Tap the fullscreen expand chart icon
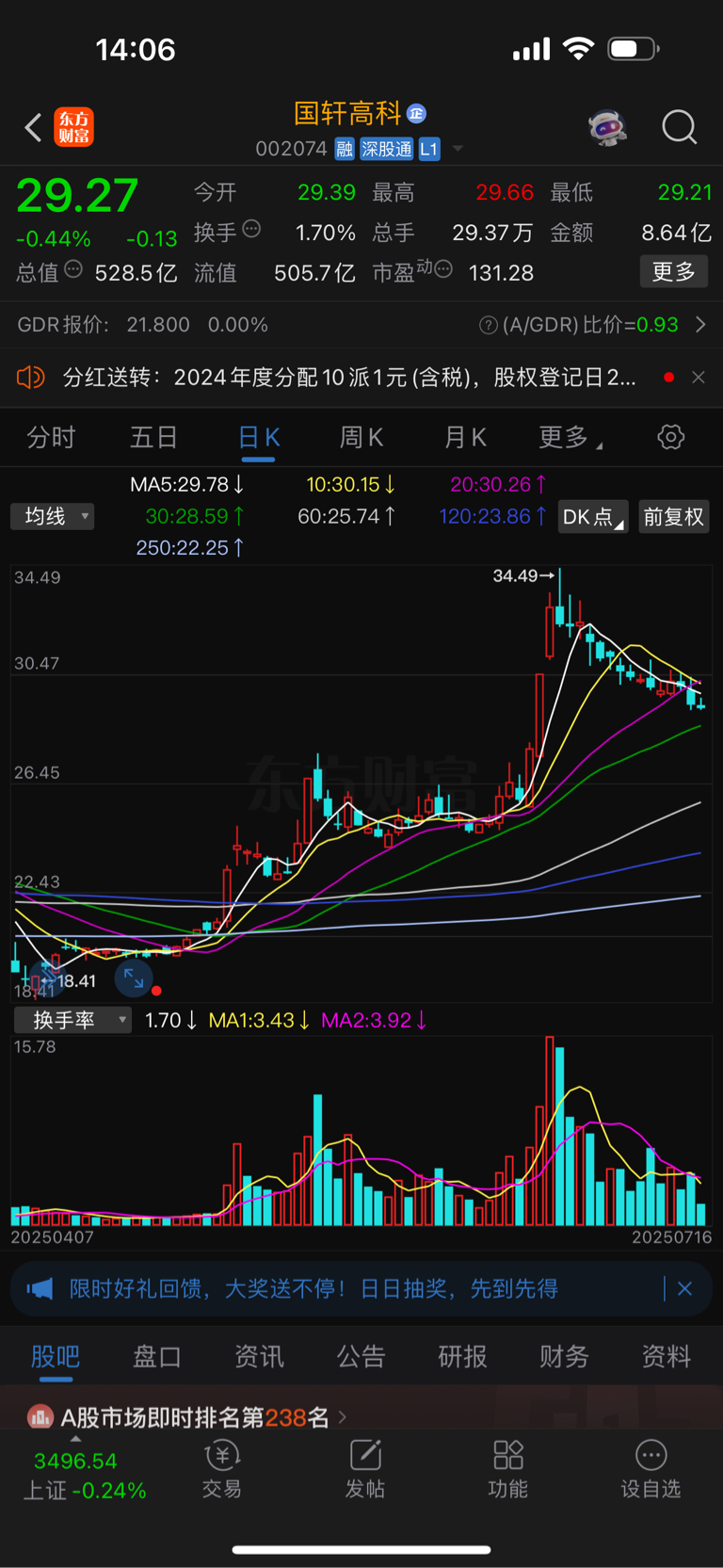This screenshot has height=1568, width=723. 134,979
